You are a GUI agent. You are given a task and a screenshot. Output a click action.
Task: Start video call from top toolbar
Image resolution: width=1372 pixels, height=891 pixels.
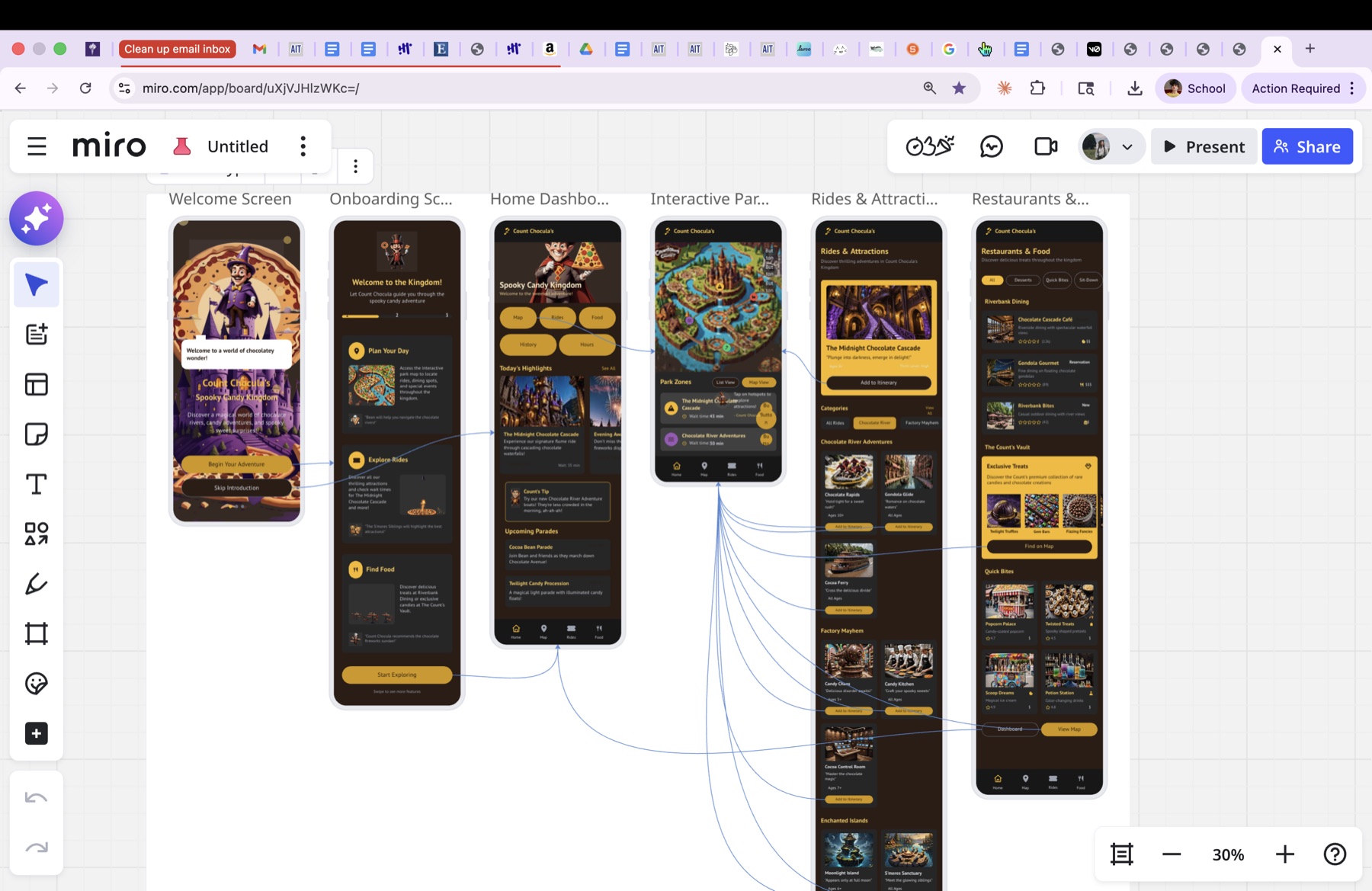[1046, 146]
